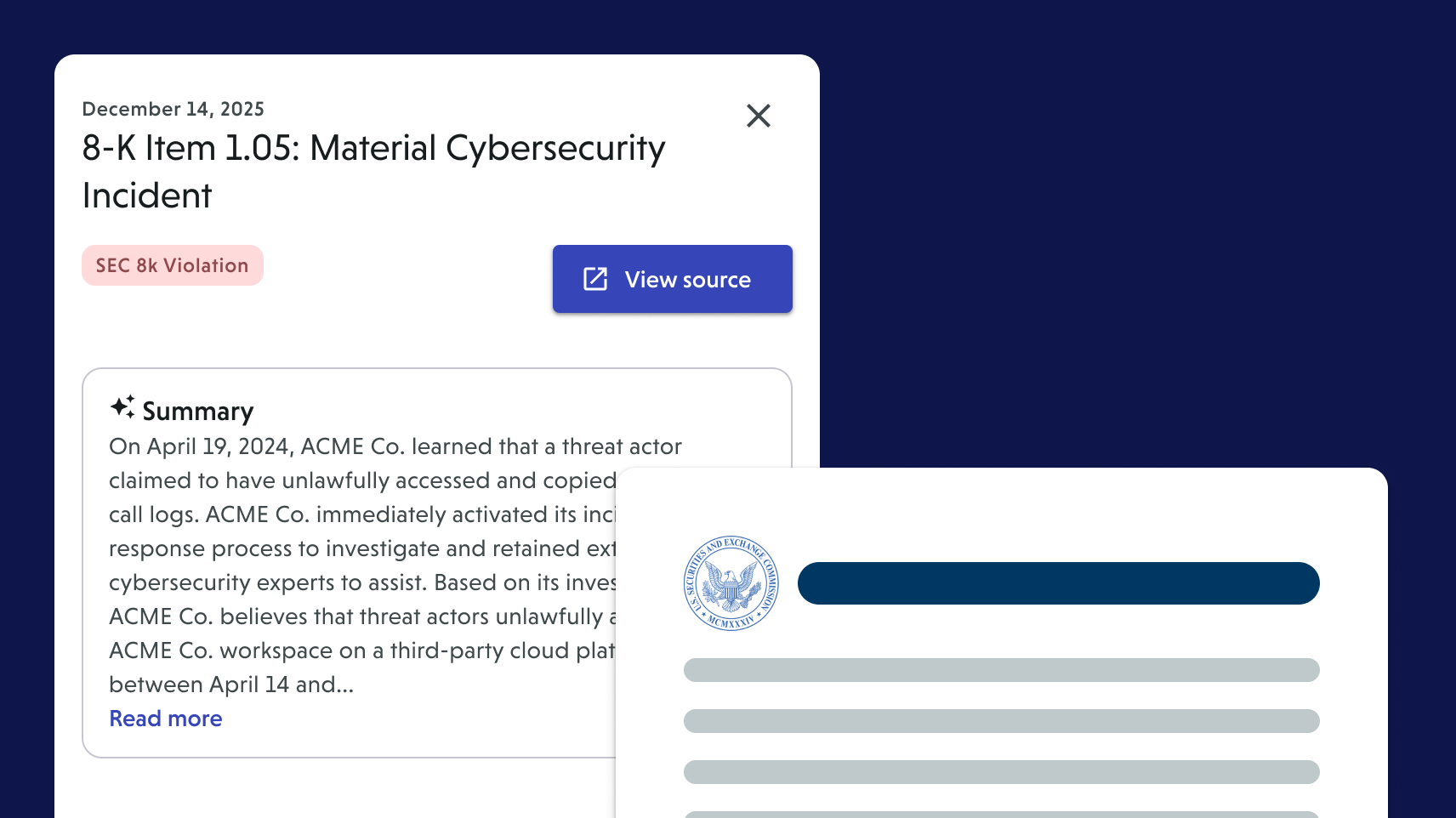The width and height of the screenshot is (1456, 818).
Task: Click the truncated 'between April 14 and...' text
Action: point(230,685)
